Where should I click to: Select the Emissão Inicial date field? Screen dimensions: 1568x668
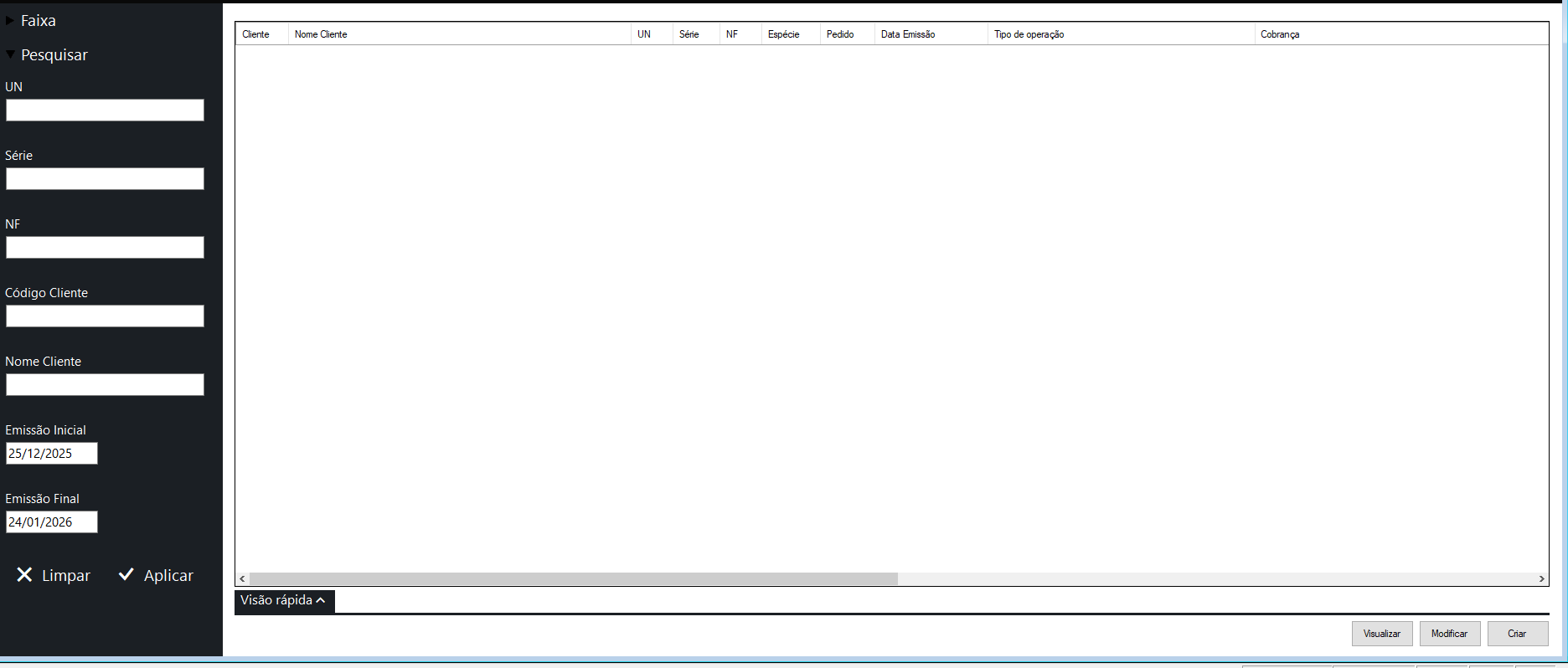(51, 454)
